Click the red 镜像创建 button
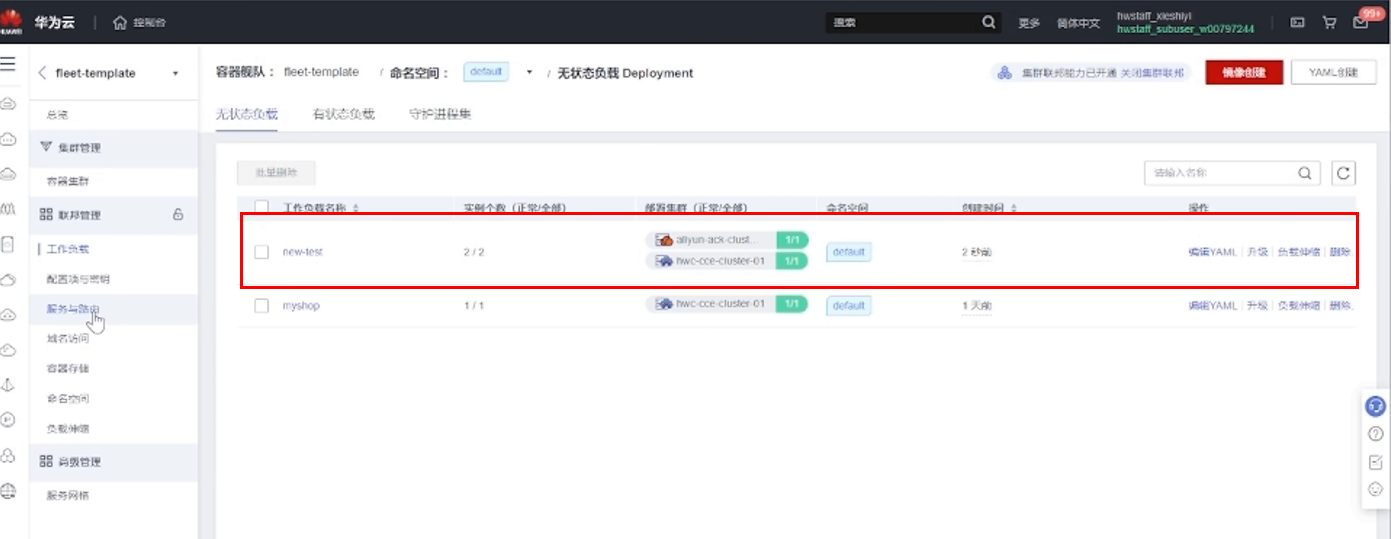This screenshot has width=1391, height=539. (x=1244, y=73)
